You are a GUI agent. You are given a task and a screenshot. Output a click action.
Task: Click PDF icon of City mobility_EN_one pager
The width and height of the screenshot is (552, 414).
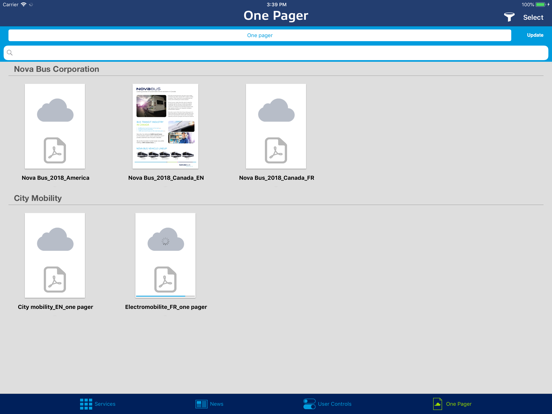(x=55, y=280)
